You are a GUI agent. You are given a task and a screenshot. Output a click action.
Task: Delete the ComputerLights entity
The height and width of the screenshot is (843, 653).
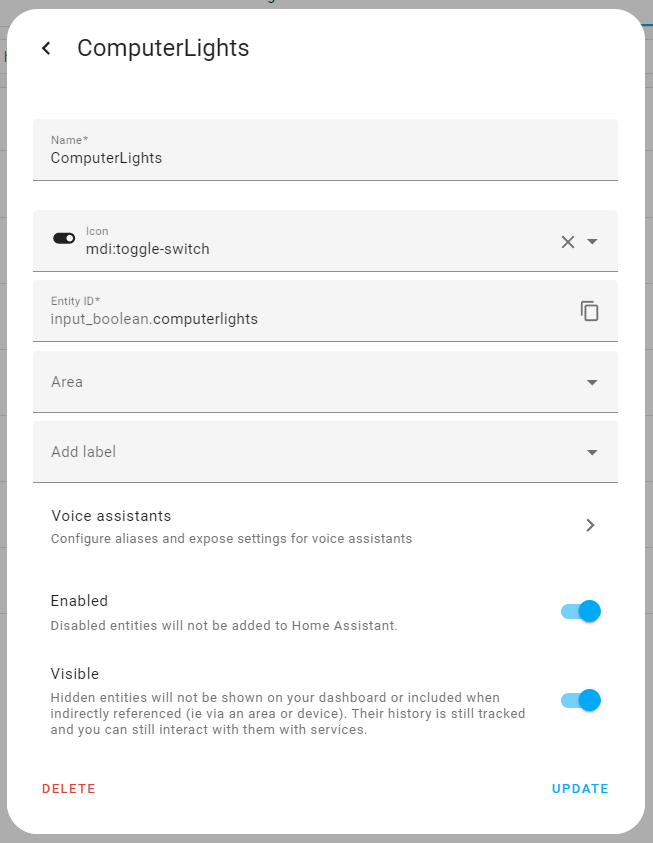[68, 788]
